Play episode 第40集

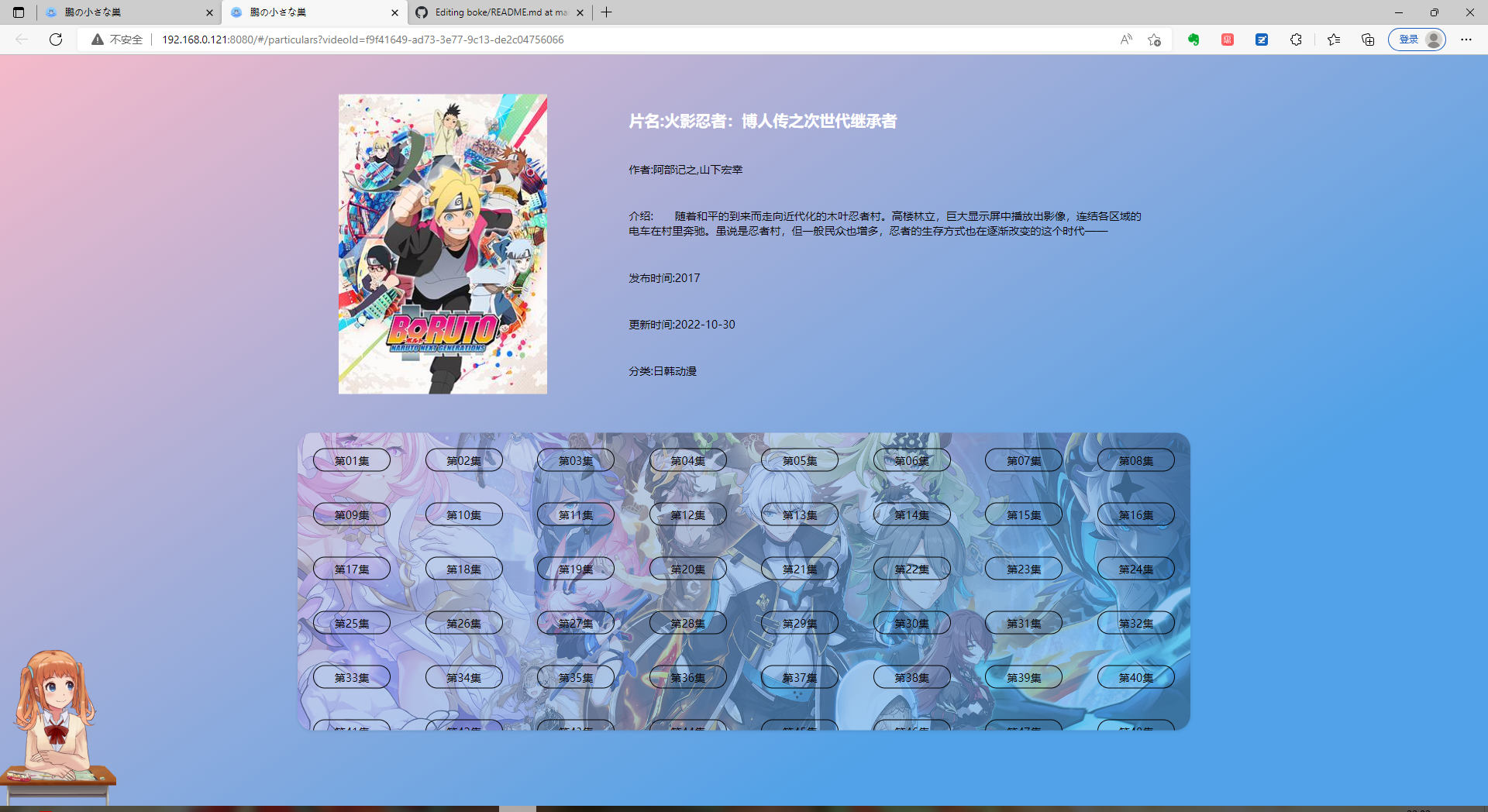(x=1135, y=676)
